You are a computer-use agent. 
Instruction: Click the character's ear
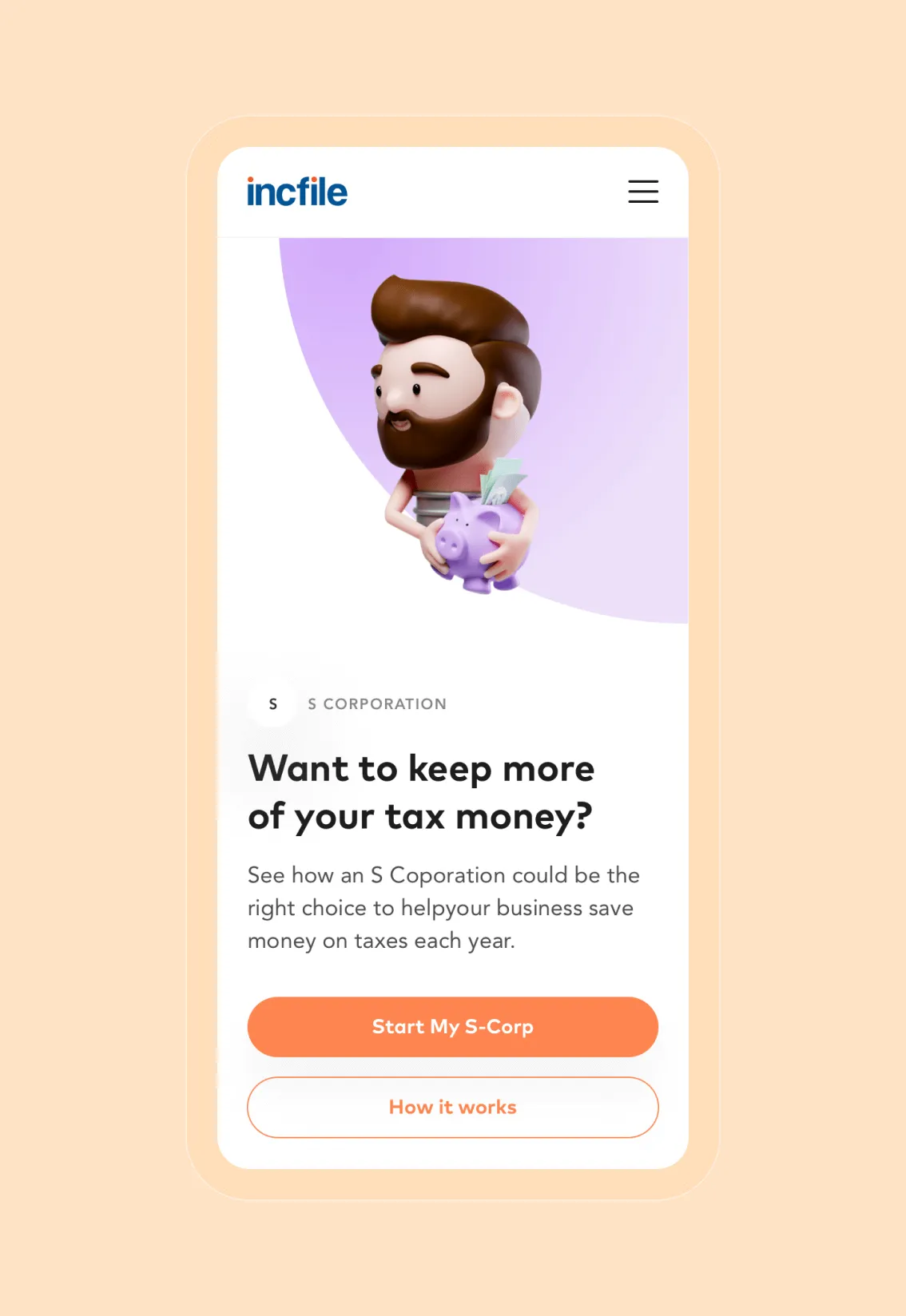508,401
